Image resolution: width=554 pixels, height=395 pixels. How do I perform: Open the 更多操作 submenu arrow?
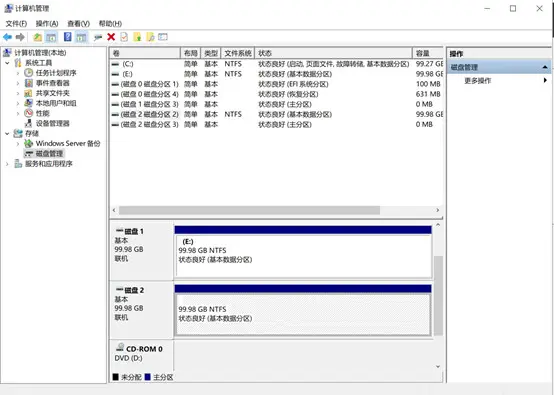click(545, 80)
